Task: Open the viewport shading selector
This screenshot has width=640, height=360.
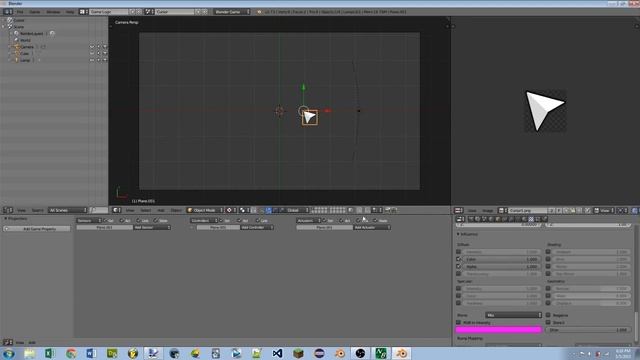Action: click(x=231, y=210)
